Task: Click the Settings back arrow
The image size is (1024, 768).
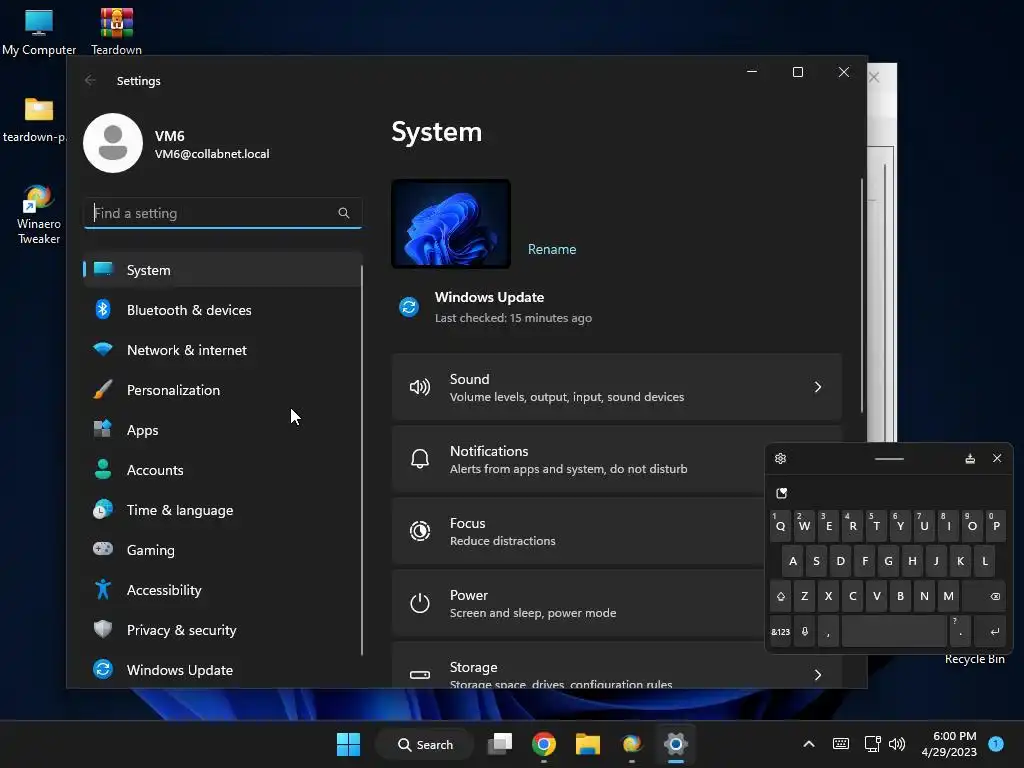Action: point(90,80)
